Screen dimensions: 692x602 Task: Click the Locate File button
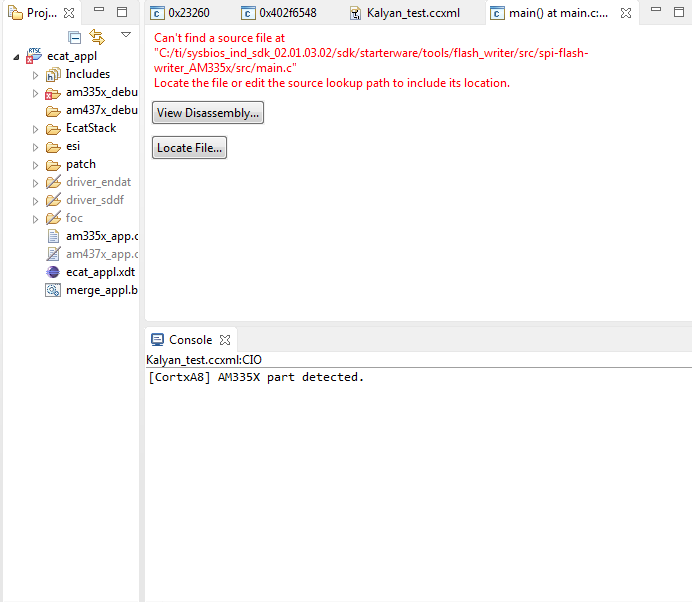[x=189, y=148]
